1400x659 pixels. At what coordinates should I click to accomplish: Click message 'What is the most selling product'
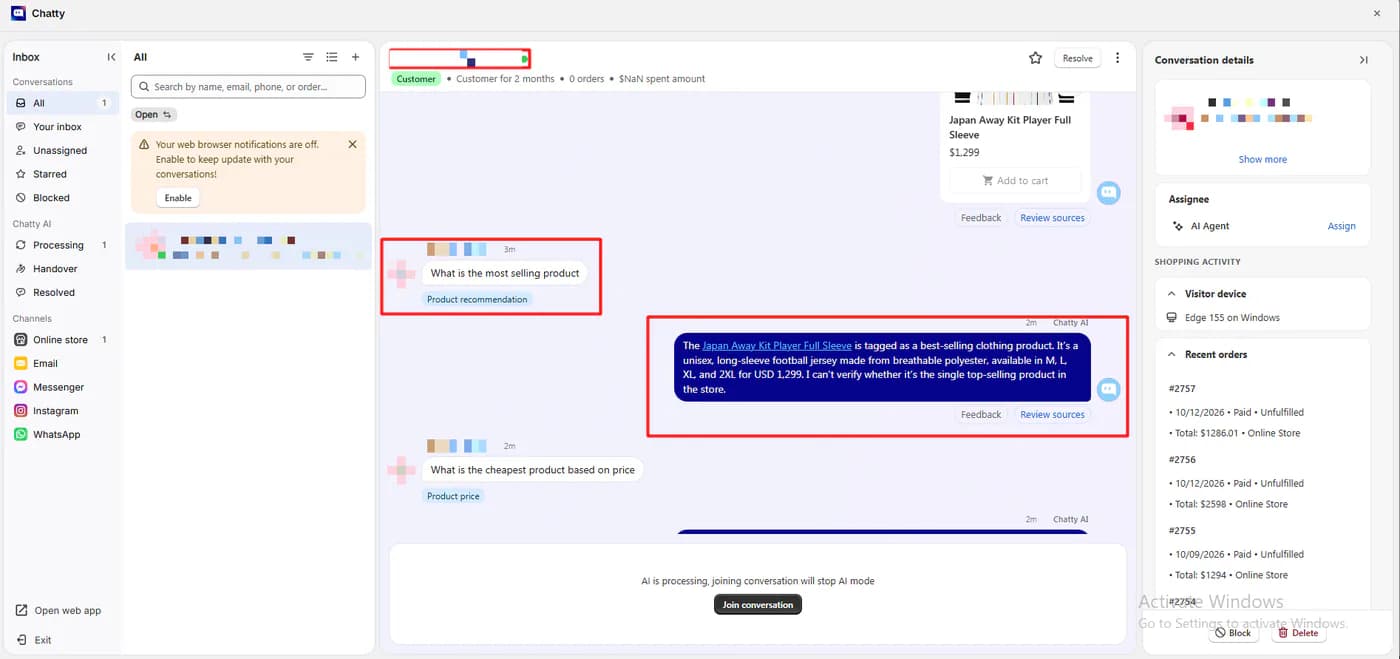[505, 273]
